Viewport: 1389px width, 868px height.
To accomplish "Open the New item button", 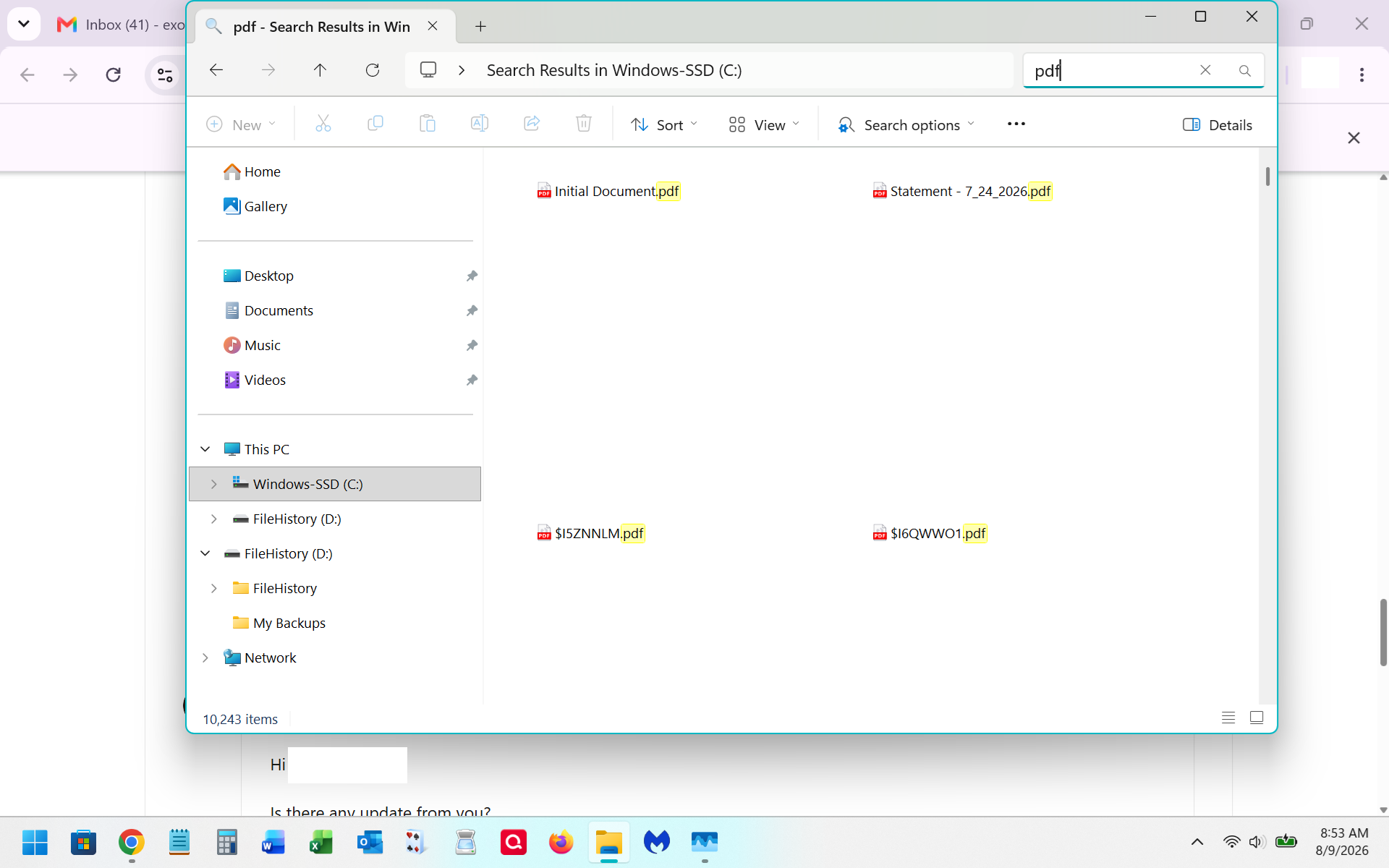I will pyautogui.click(x=241, y=124).
